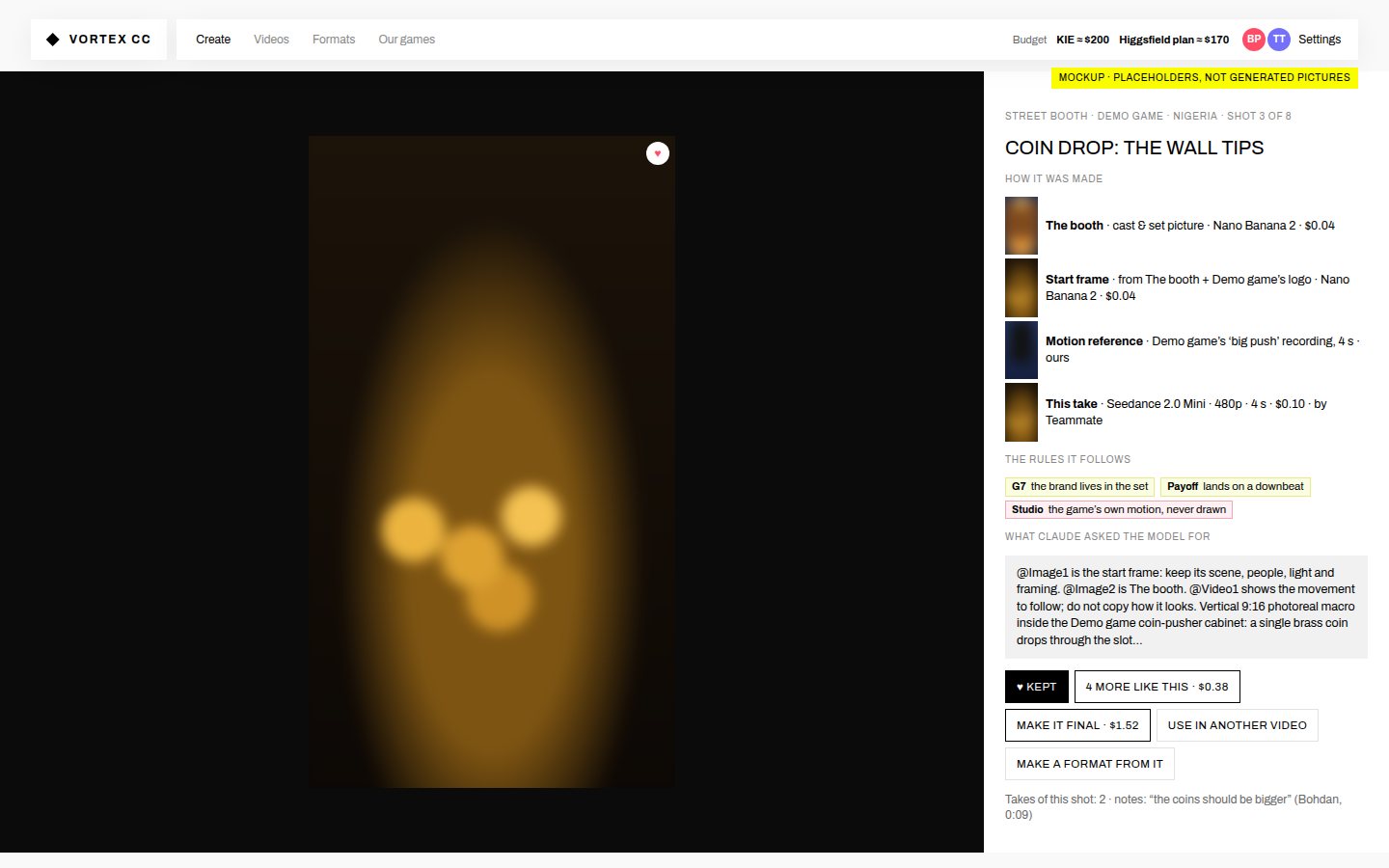Click the yellow MOCKUP placeholder banner
1389x868 pixels.
(x=1205, y=77)
